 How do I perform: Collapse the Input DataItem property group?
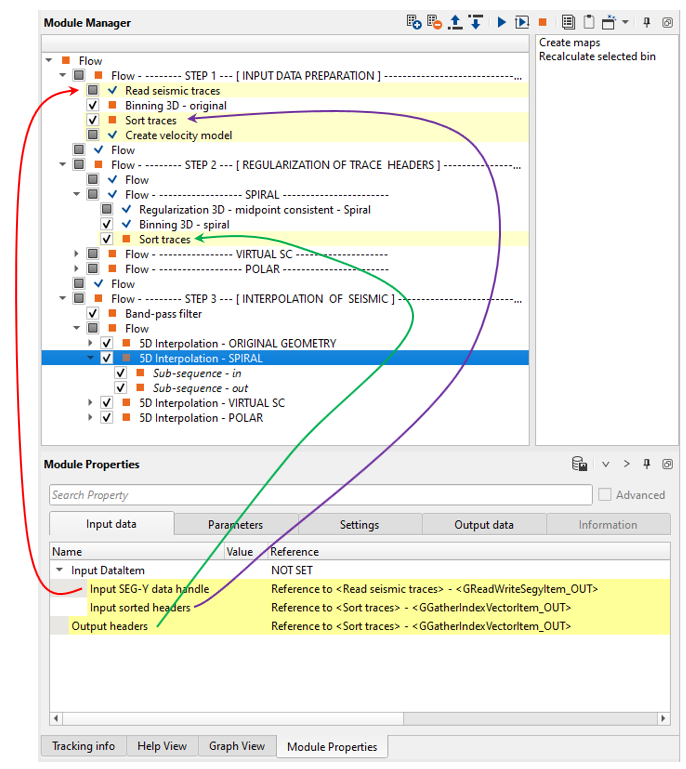pos(58,571)
